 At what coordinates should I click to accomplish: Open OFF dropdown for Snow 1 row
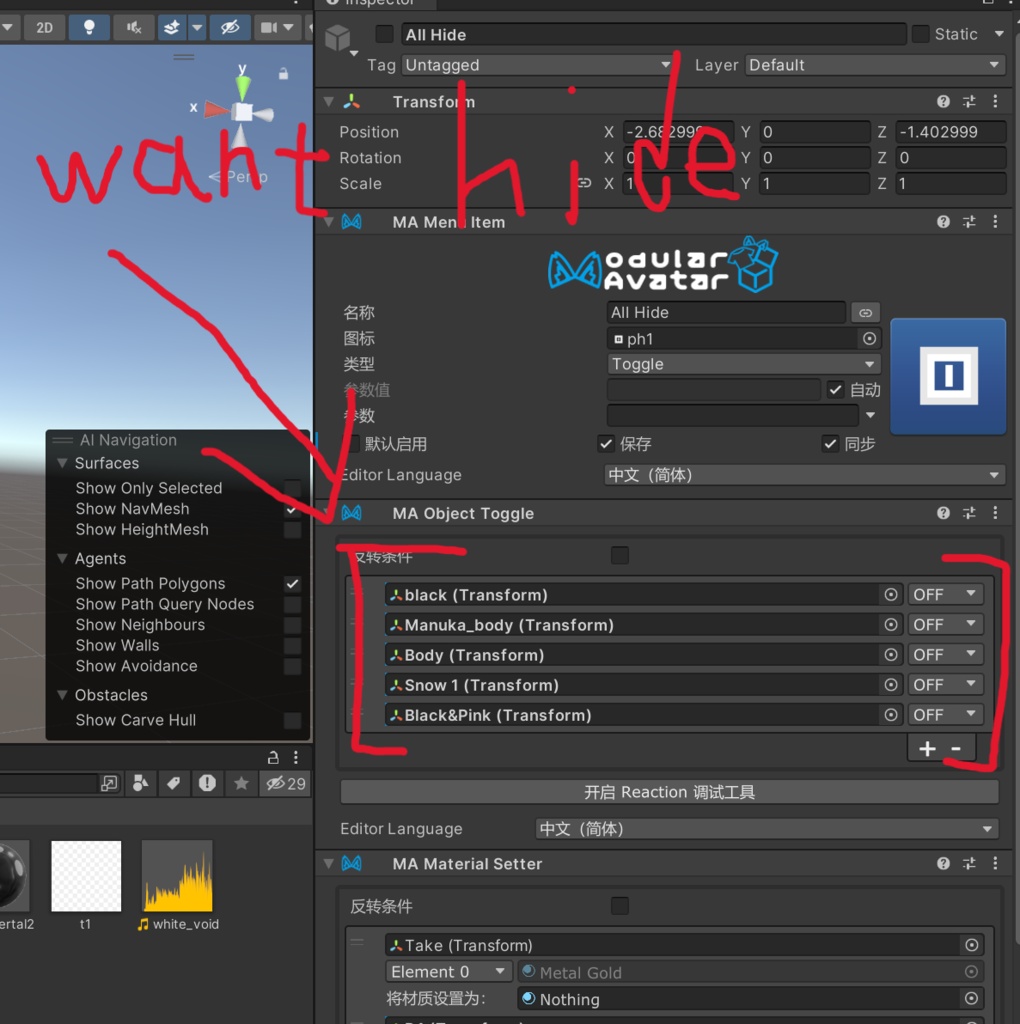point(945,685)
